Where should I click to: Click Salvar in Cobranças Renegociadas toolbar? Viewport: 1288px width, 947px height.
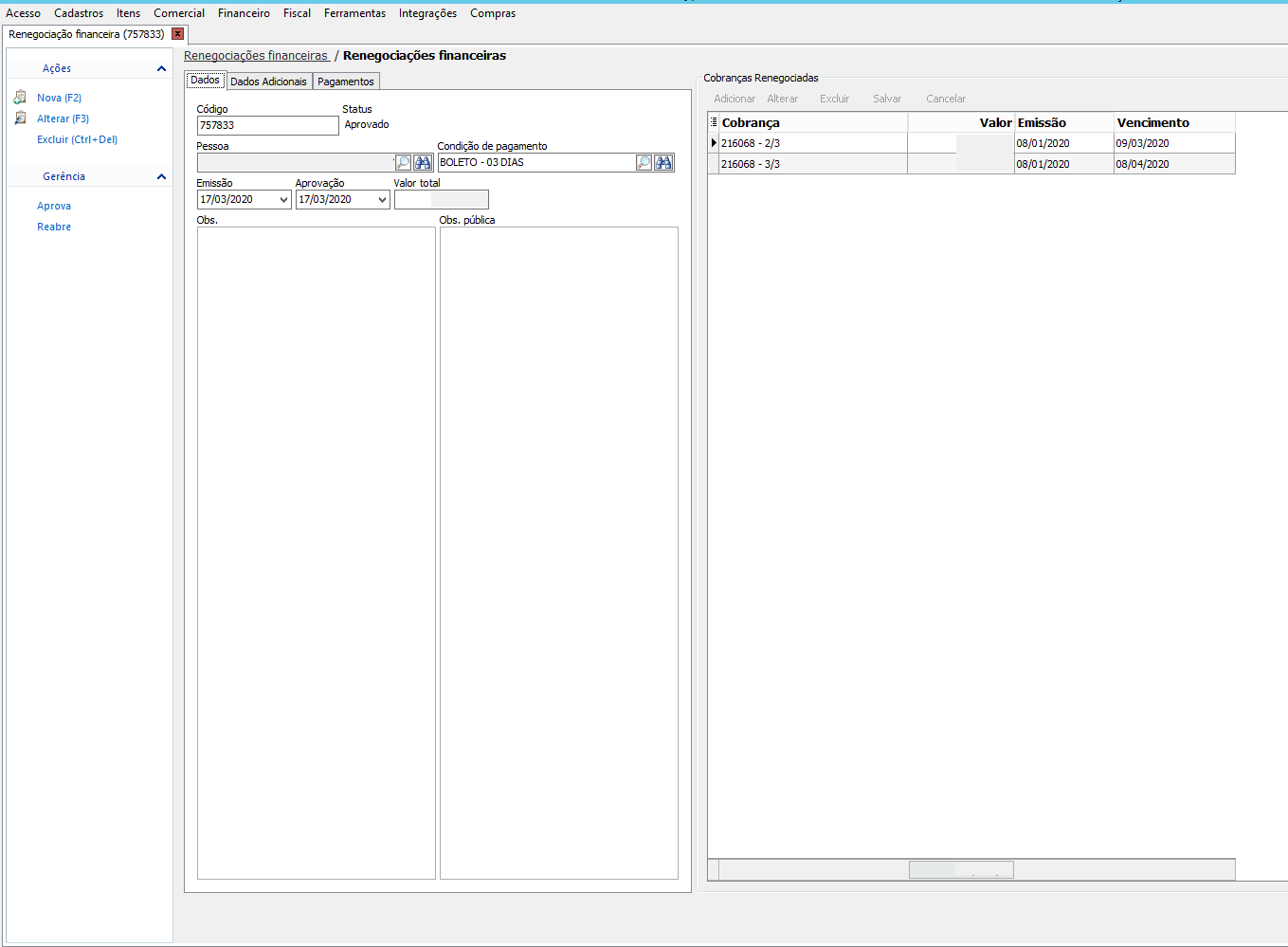pyautogui.click(x=887, y=99)
